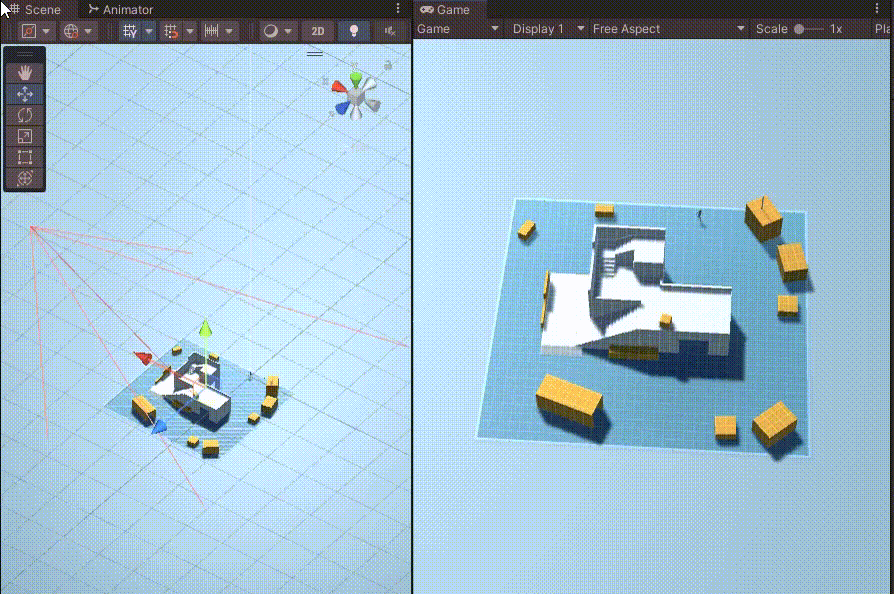
Task: Toggle the gizmo rotation lock
Action: click(x=388, y=66)
